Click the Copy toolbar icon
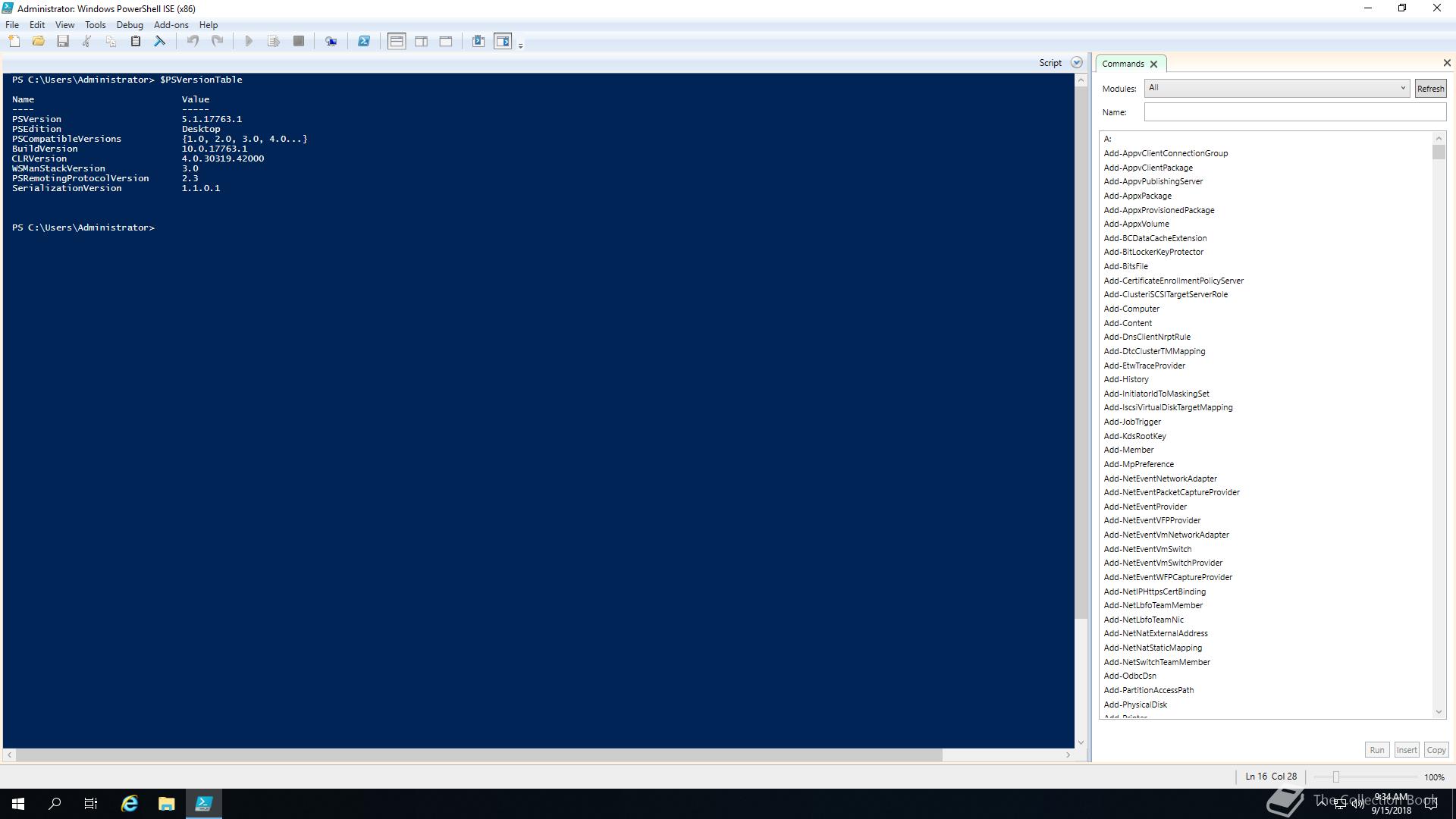1456x819 pixels. (111, 42)
